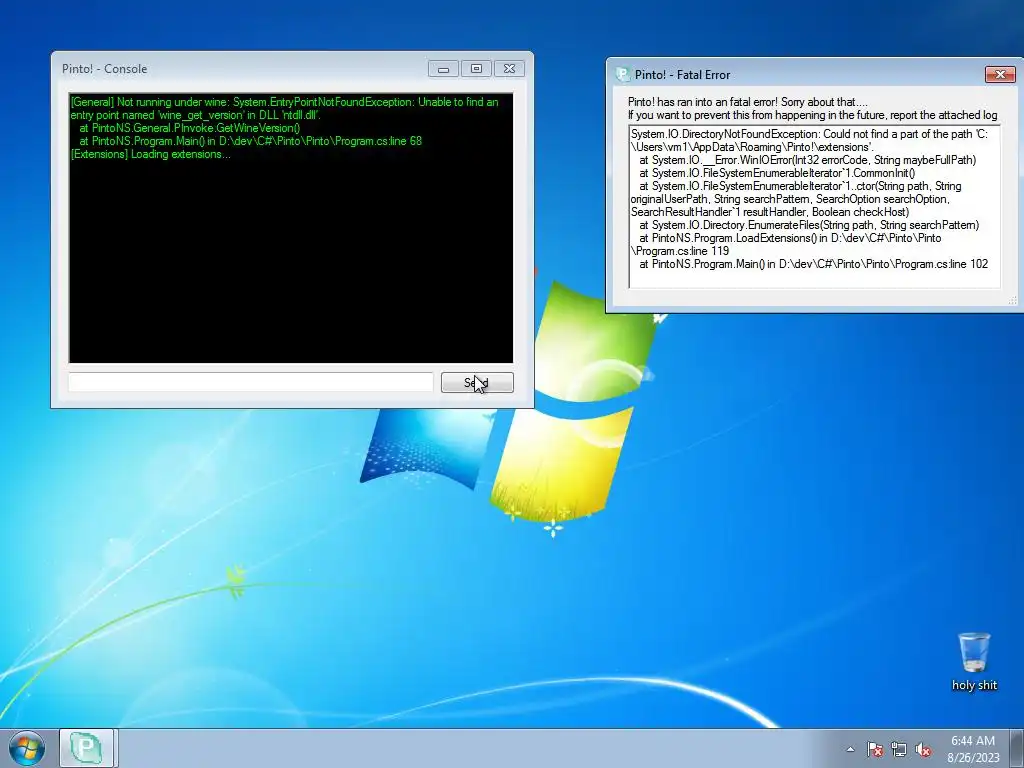Open the network status tray icon

click(x=899, y=750)
